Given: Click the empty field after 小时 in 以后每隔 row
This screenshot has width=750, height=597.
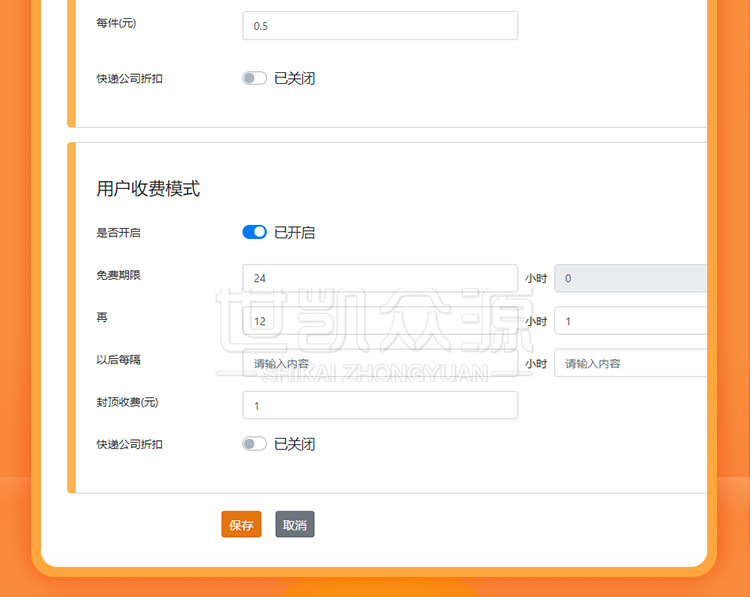Looking at the screenshot, I should pos(630,363).
